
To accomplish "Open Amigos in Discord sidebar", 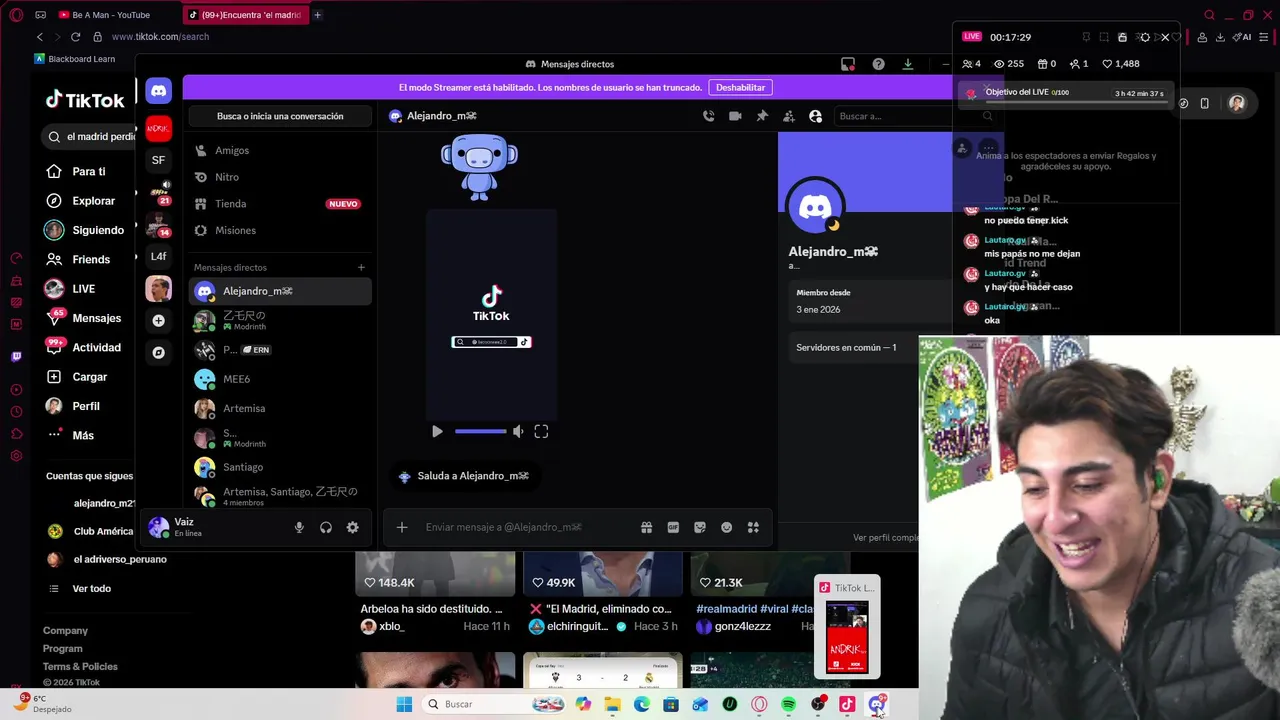I will (x=280, y=150).
